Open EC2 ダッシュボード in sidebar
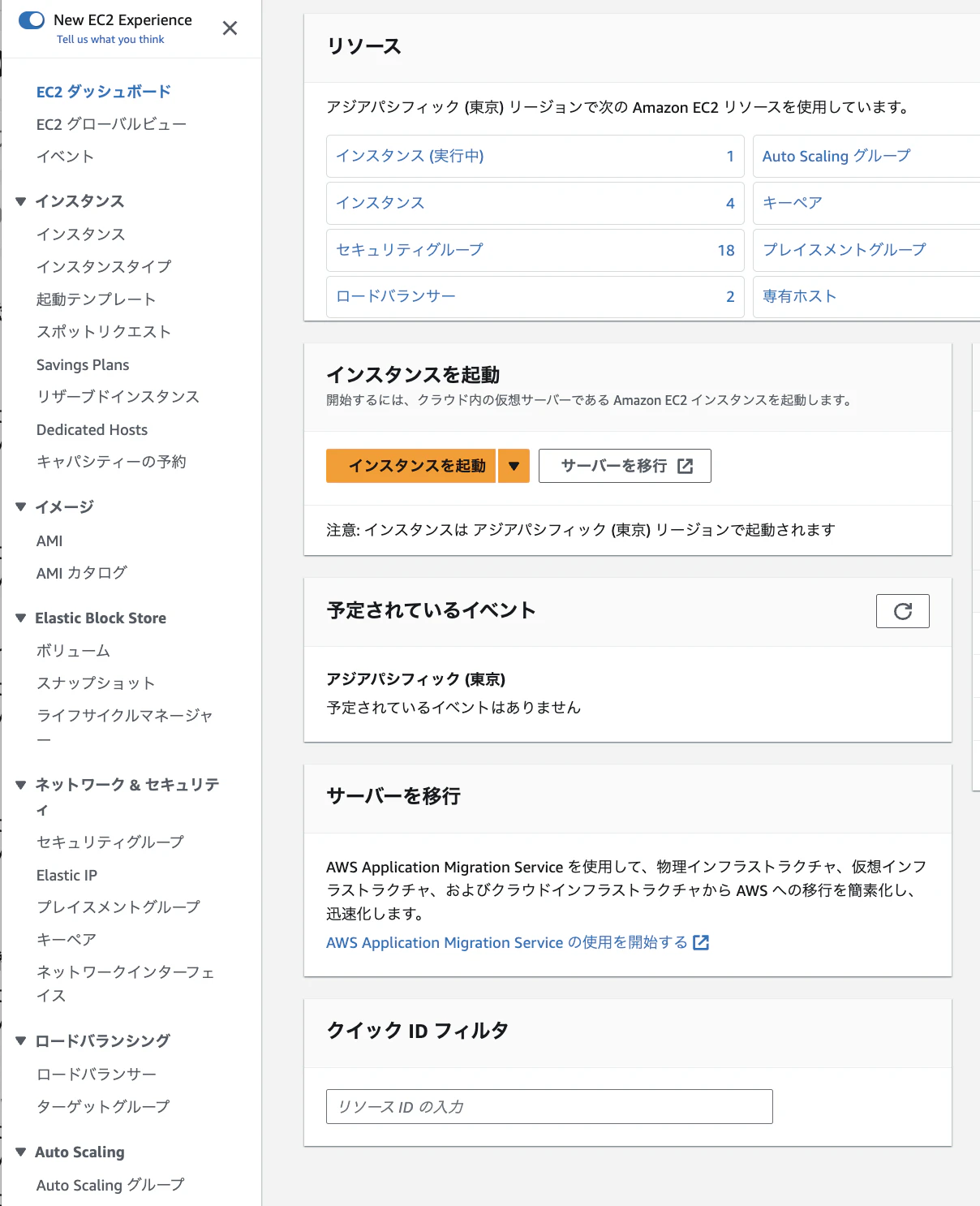This screenshot has width=980, height=1206. coord(104,92)
